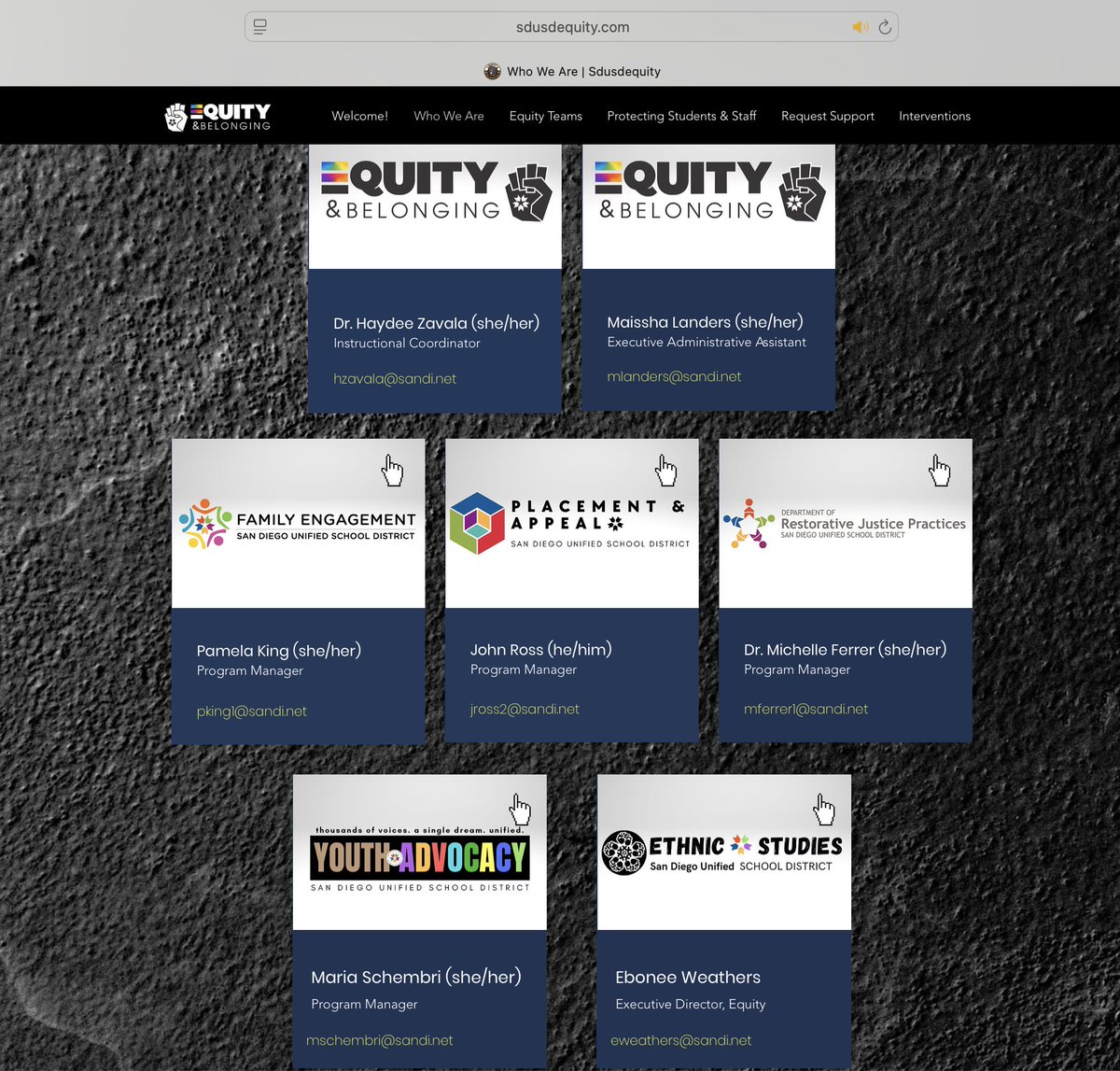Click the Executive Director, Equity title text
The height and width of the screenshot is (1071, 1120).
pos(691,1005)
